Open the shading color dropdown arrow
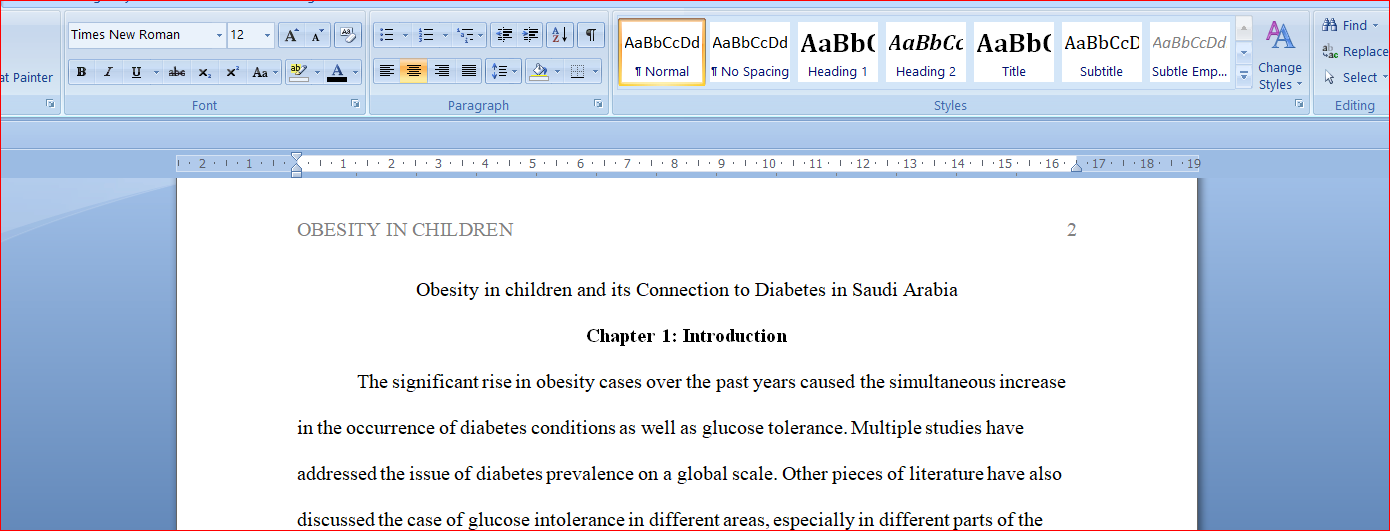Screen dimensions: 1390x531 pyautogui.click(x=557, y=71)
